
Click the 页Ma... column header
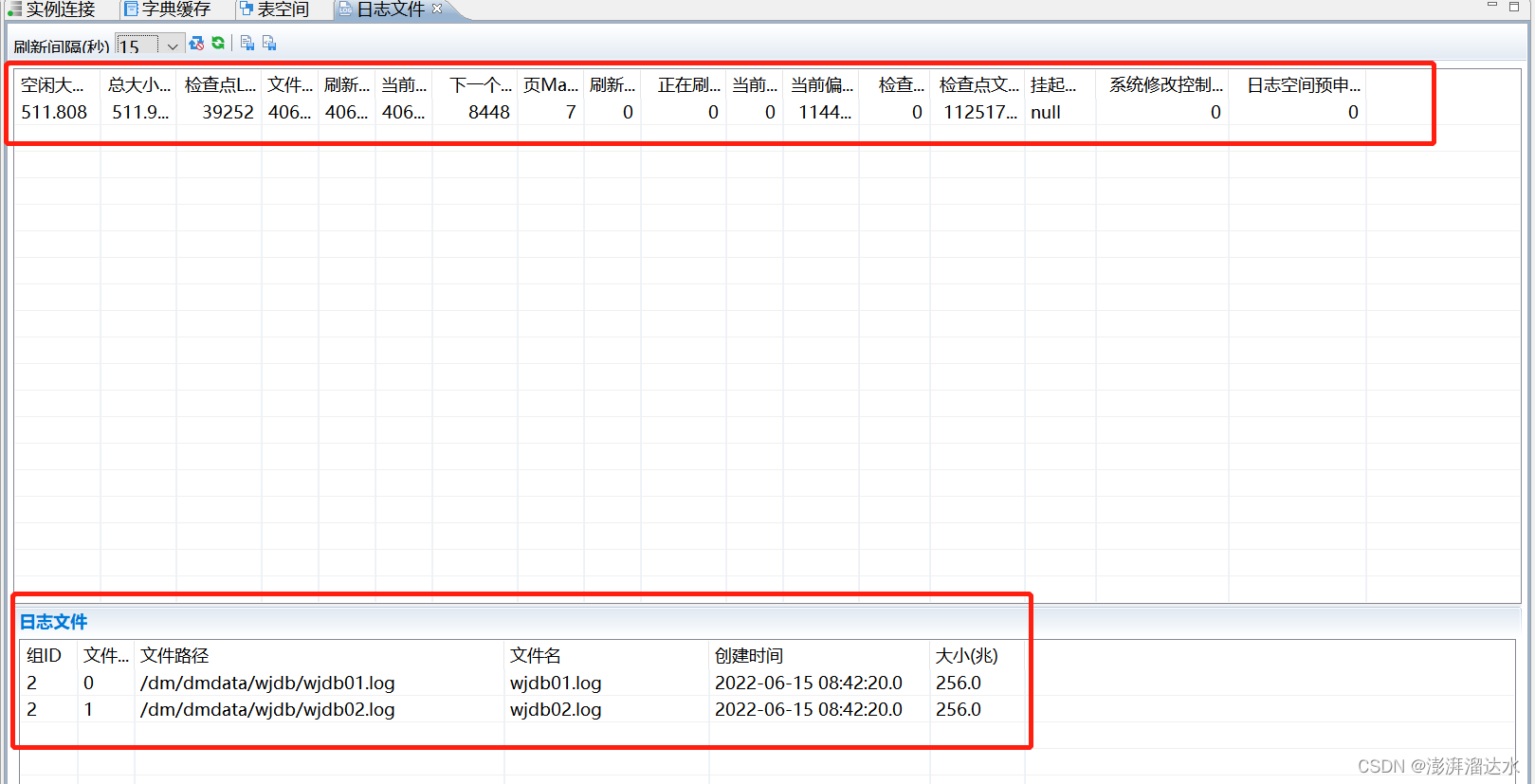coord(551,85)
